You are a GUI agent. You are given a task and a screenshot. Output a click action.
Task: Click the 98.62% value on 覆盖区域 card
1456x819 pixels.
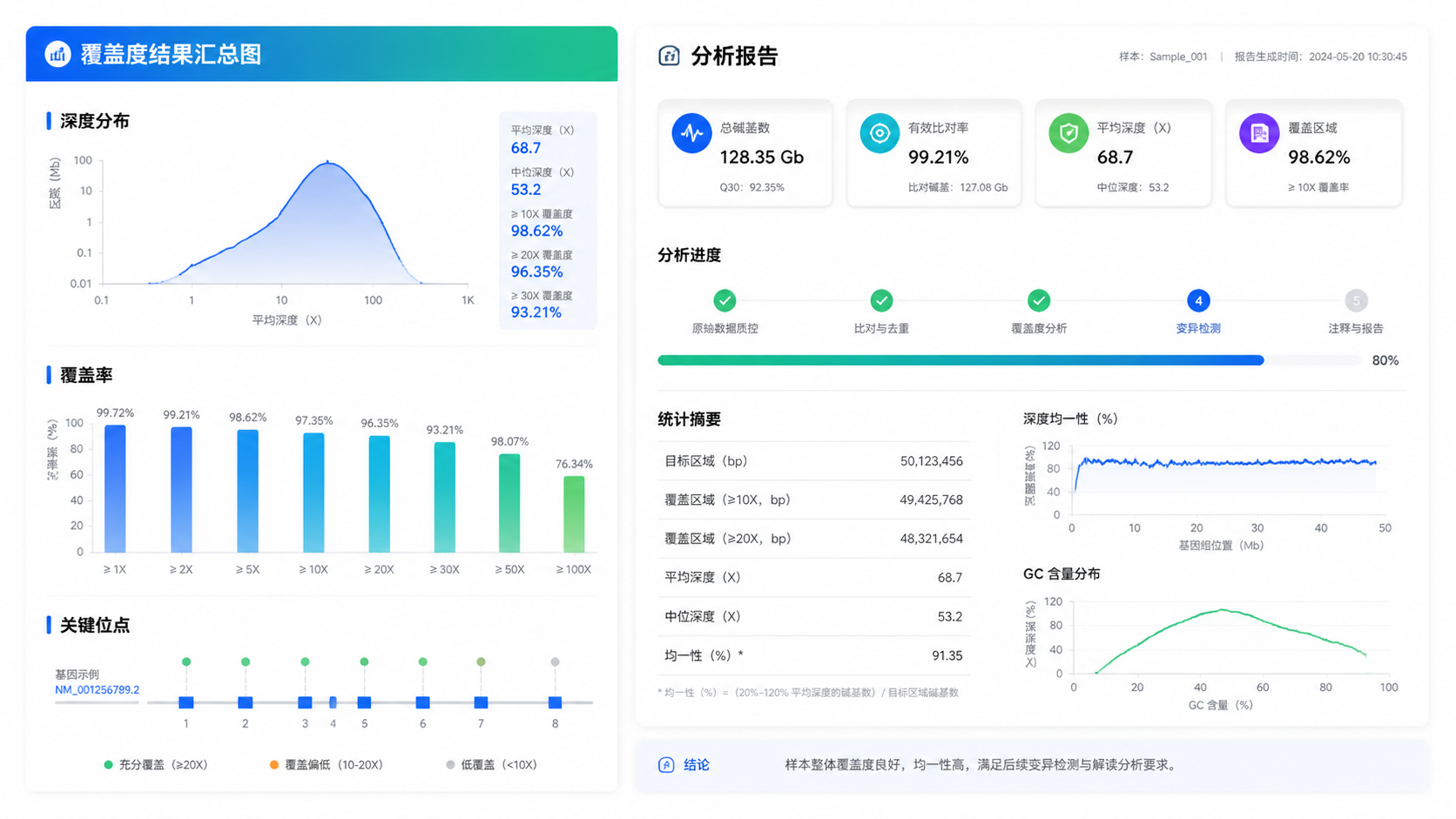click(x=1318, y=158)
